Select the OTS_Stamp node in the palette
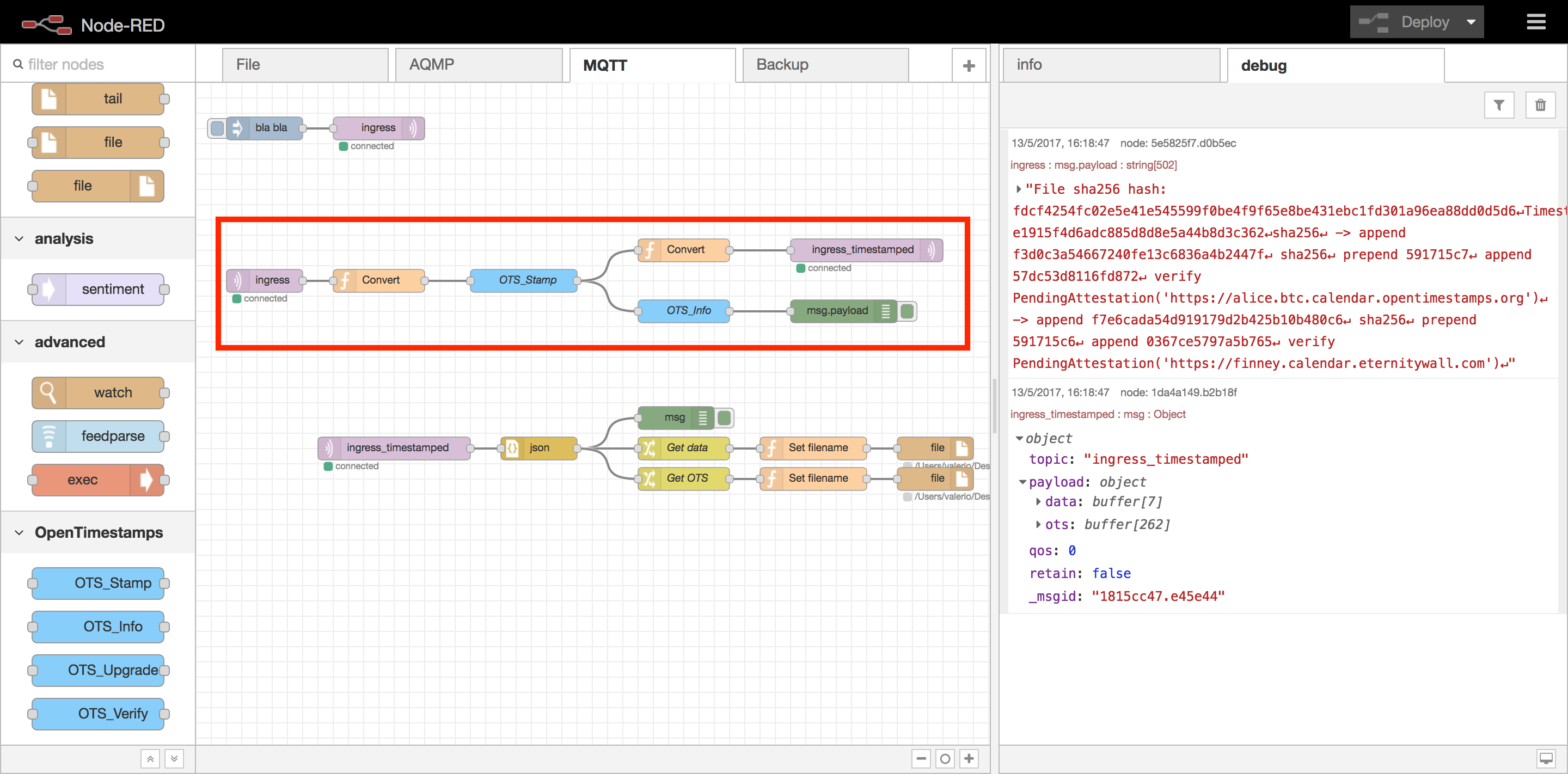Screen dimensions: 1568x774 point(97,583)
